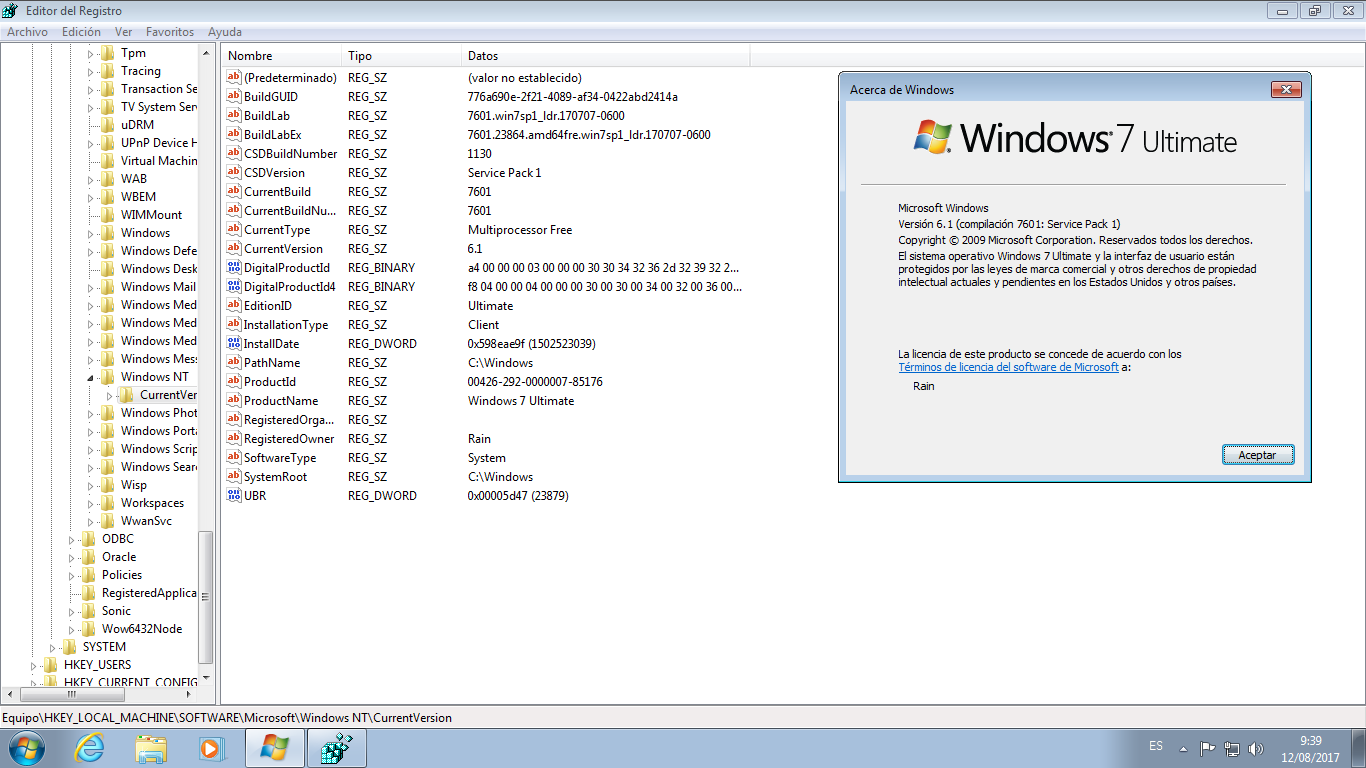Image resolution: width=1366 pixels, height=768 pixels.
Task: Select the ProductId value name
Action: [x=270, y=382]
